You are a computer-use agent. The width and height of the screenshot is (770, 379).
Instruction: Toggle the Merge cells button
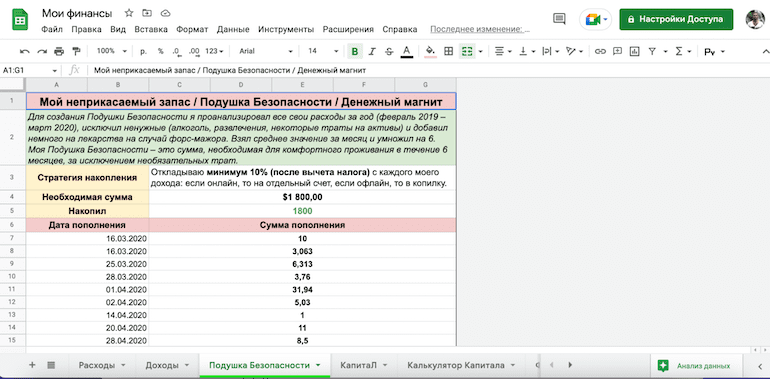tap(467, 51)
